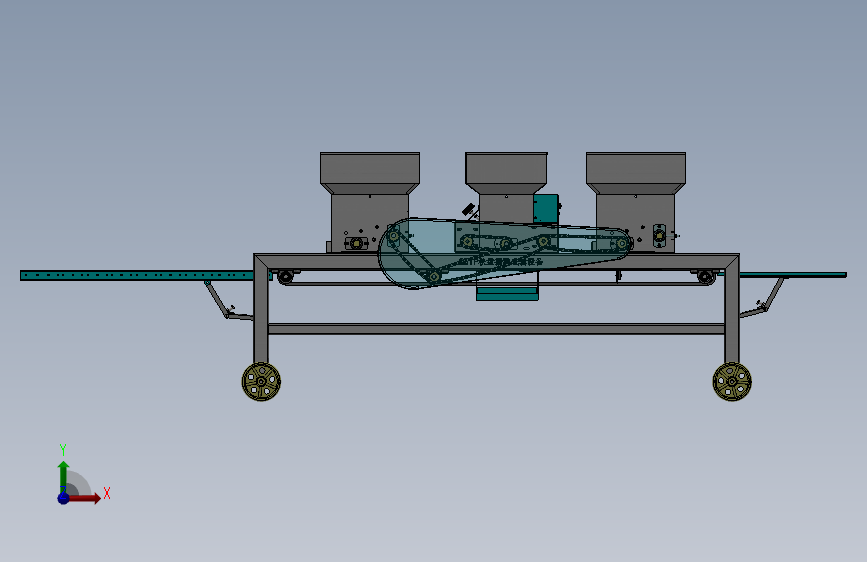Viewport: 867px width, 562px height.
Task: Select the black lever near middle hopper
Action: coord(469,210)
